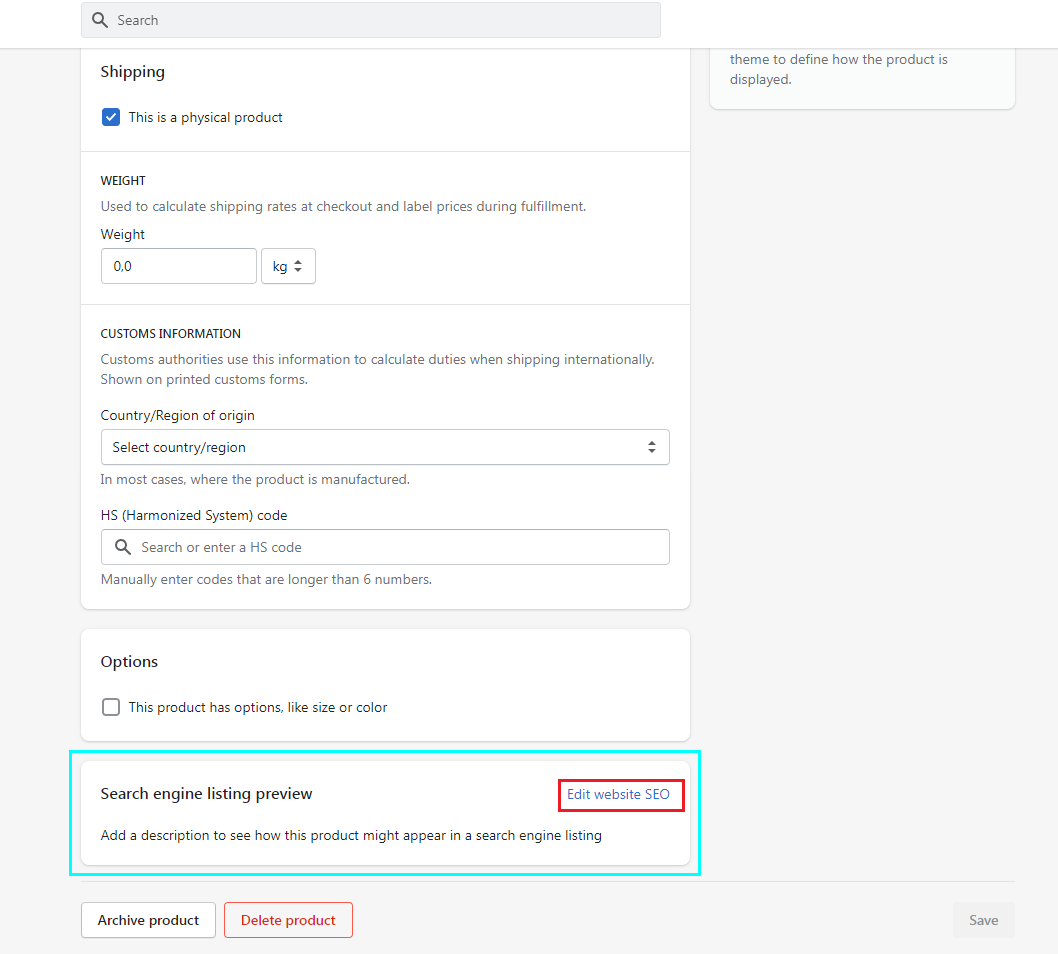Click the 'CUSTOMS INFORMATION' heading
This screenshot has height=954, width=1058.
tap(171, 334)
